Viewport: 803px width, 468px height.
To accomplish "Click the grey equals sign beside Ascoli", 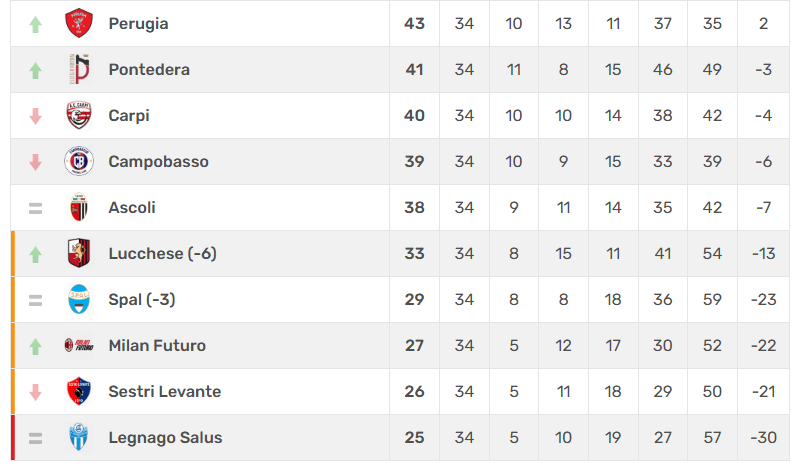I will [35, 208].
